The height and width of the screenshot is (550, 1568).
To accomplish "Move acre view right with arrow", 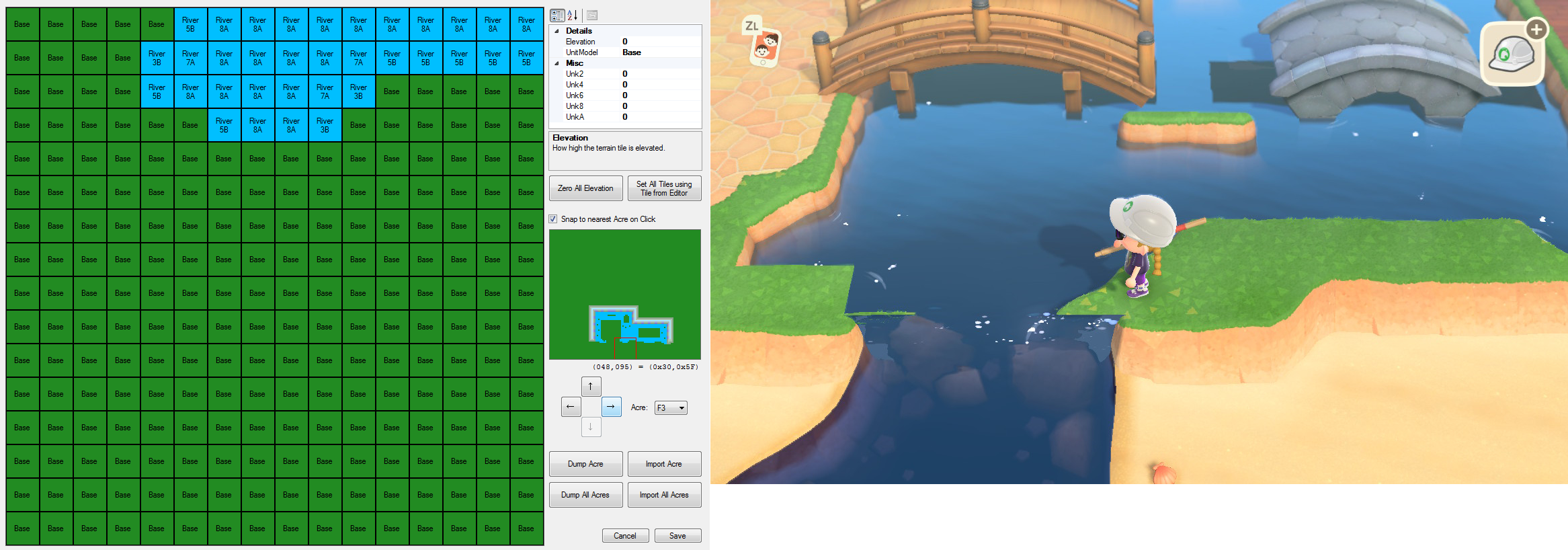I will (x=611, y=407).
